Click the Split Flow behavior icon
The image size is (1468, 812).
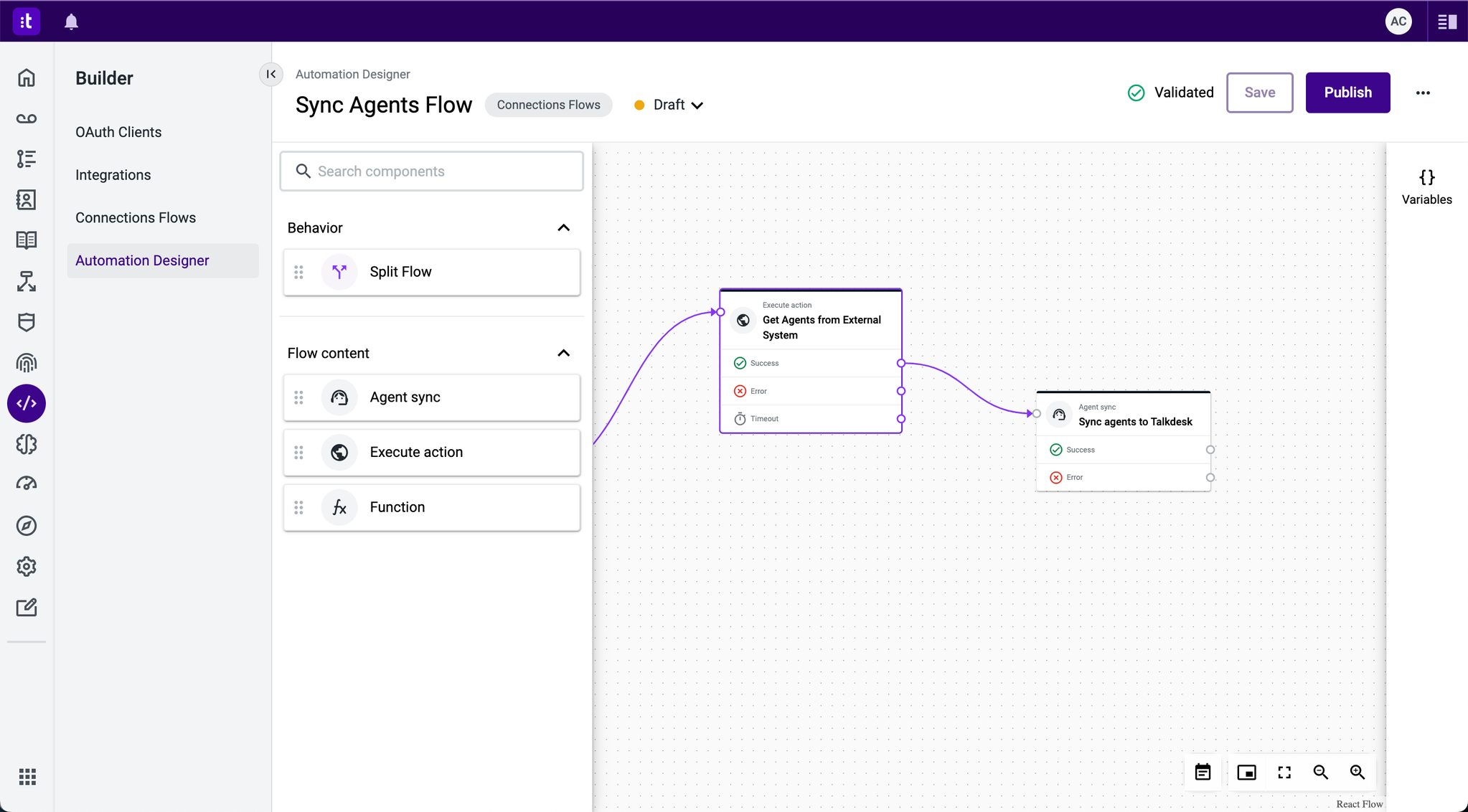click(339, 272)
